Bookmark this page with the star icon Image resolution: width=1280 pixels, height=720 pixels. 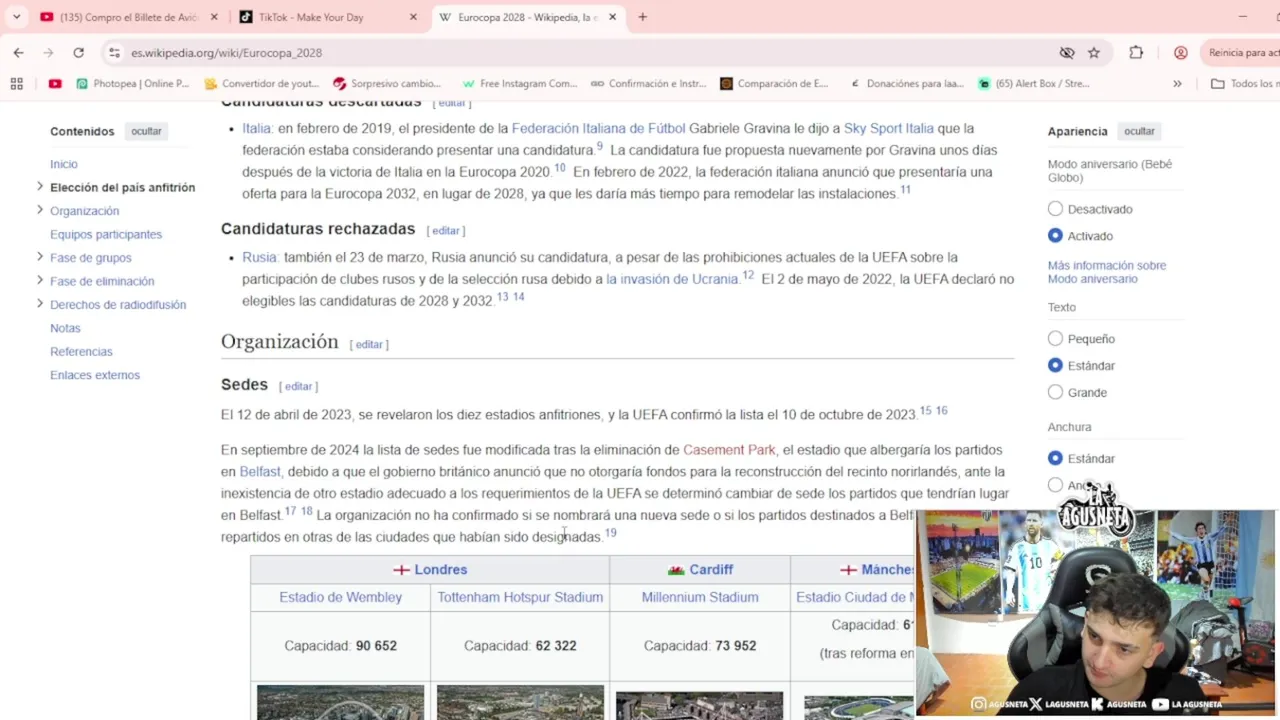click(1094, 53)
